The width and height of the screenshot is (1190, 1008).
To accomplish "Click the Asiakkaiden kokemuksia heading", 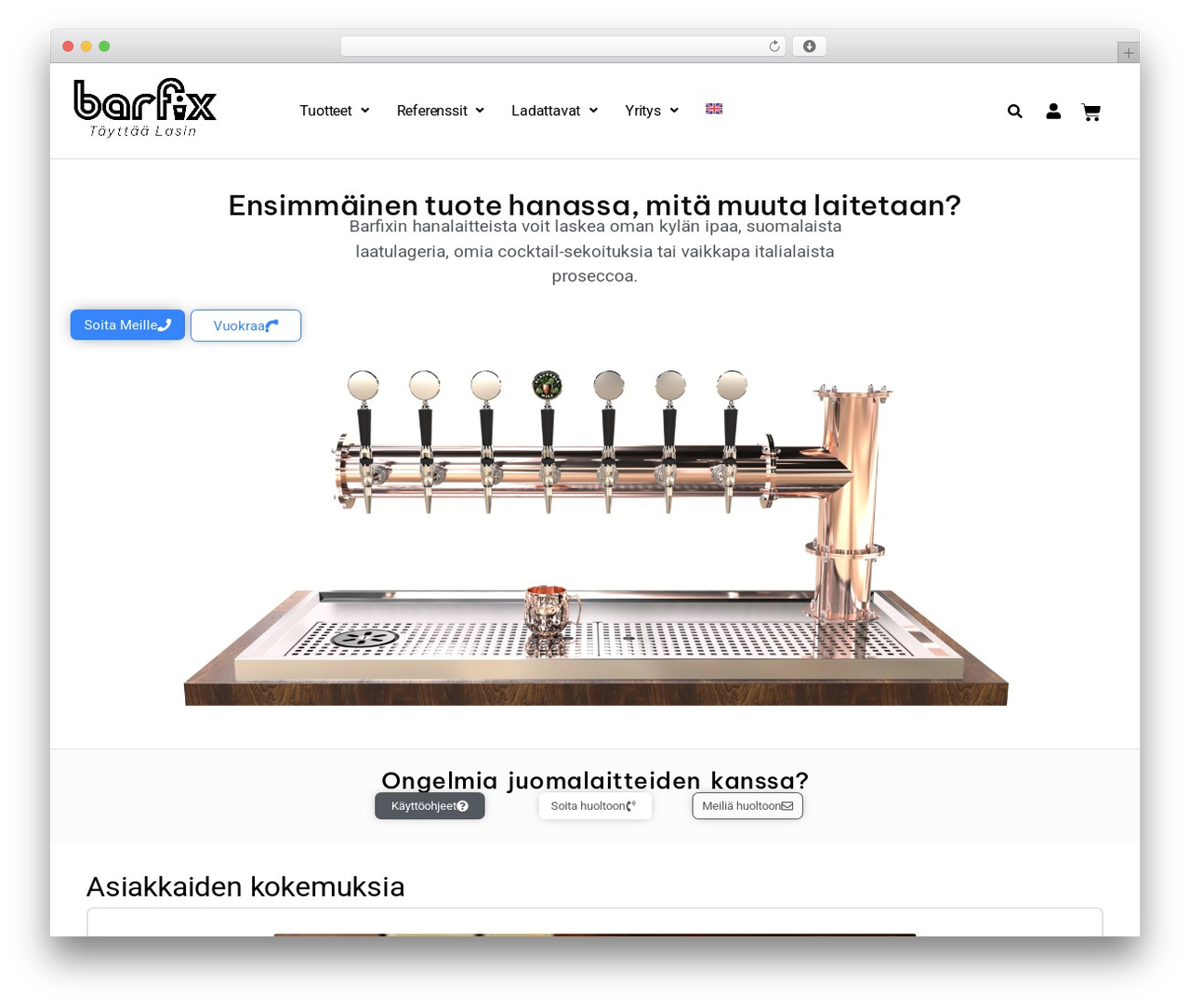I will (245, 886).
